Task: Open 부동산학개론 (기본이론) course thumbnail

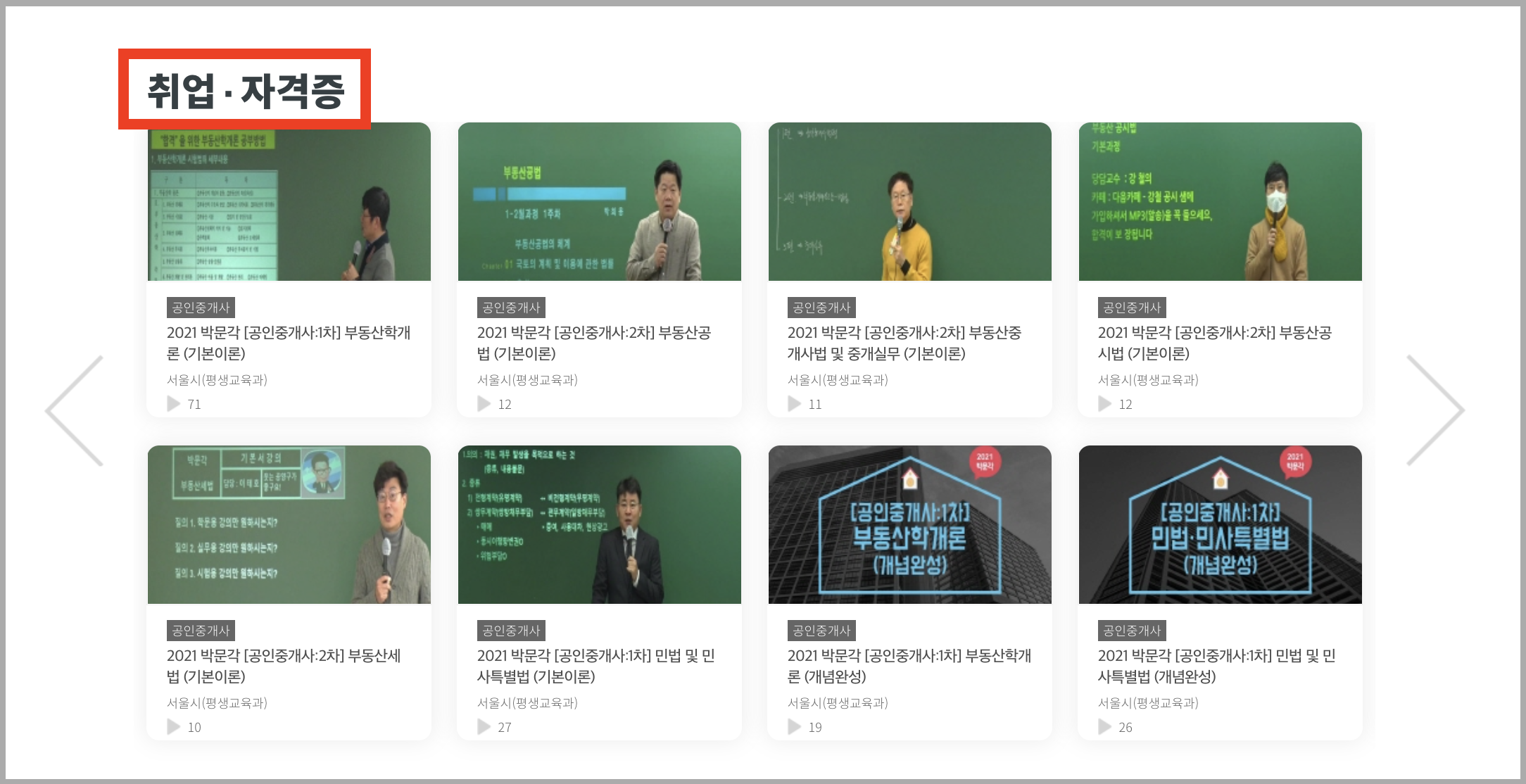Action: tap(289, 202)
